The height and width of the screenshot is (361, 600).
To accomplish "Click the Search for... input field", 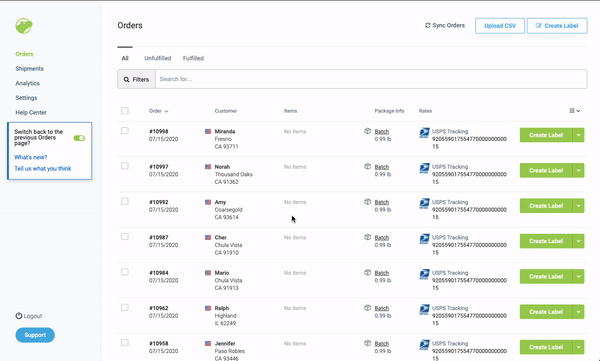I will [x=371, y=79].
